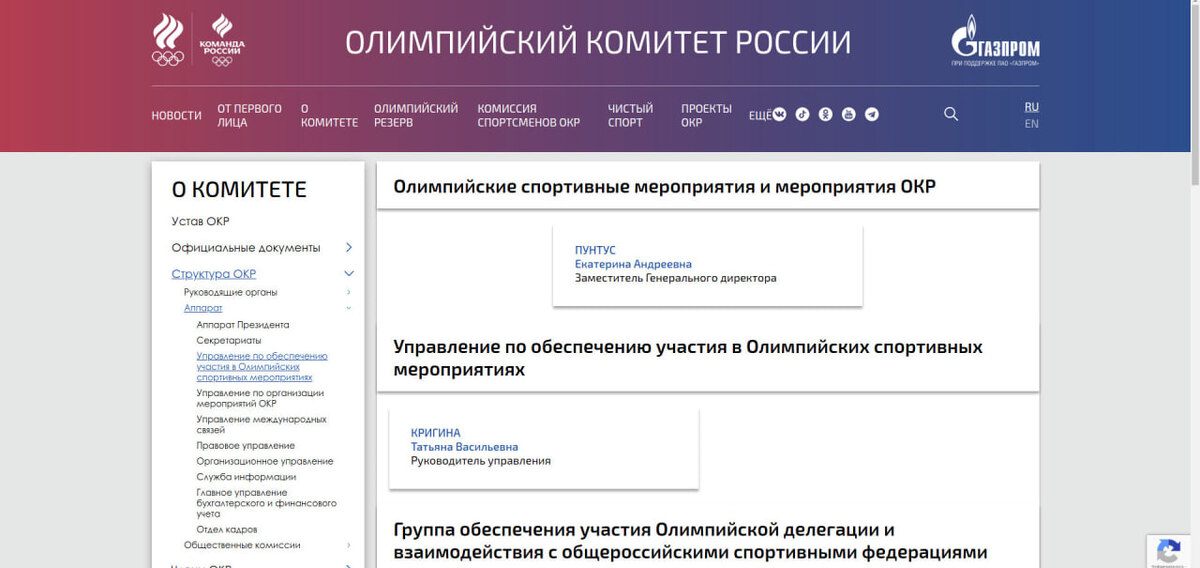Image resolution: width=1200 pixels, height=568 pixels.
Task: Switch language to RU
Action: coord(1031,106)
